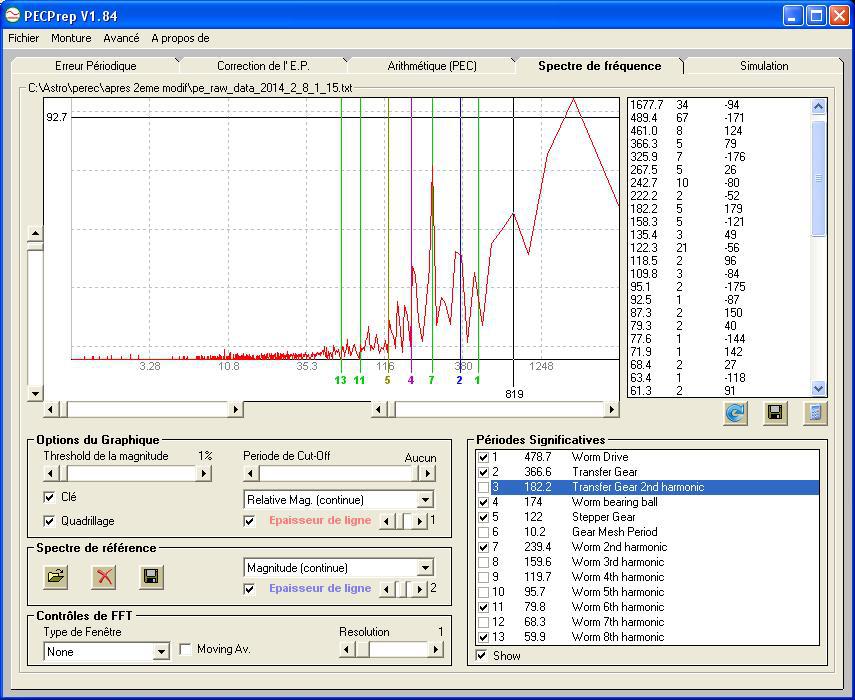Switch to the Simulation tab

763,66
